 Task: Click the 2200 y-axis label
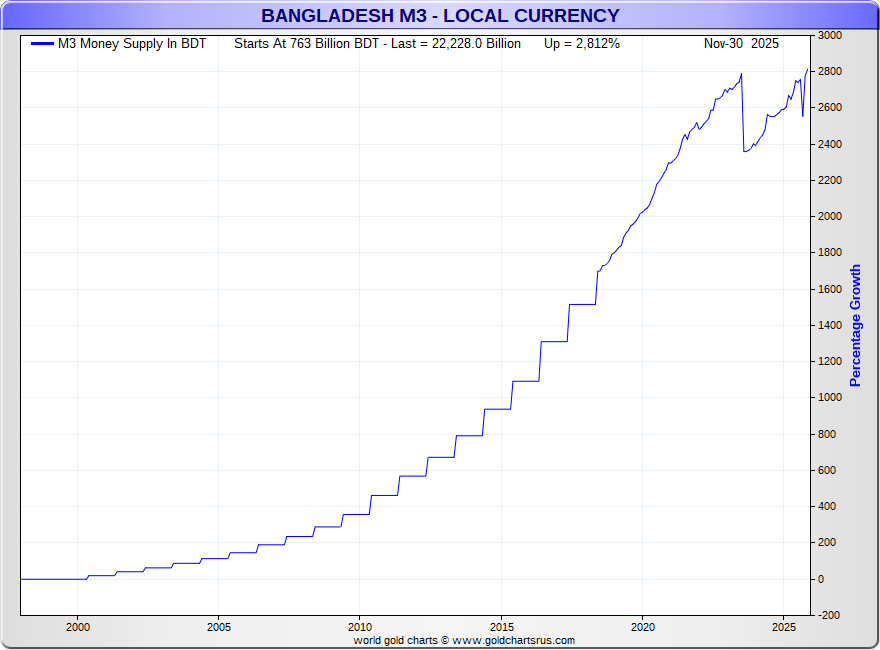(x=829, y=180)
